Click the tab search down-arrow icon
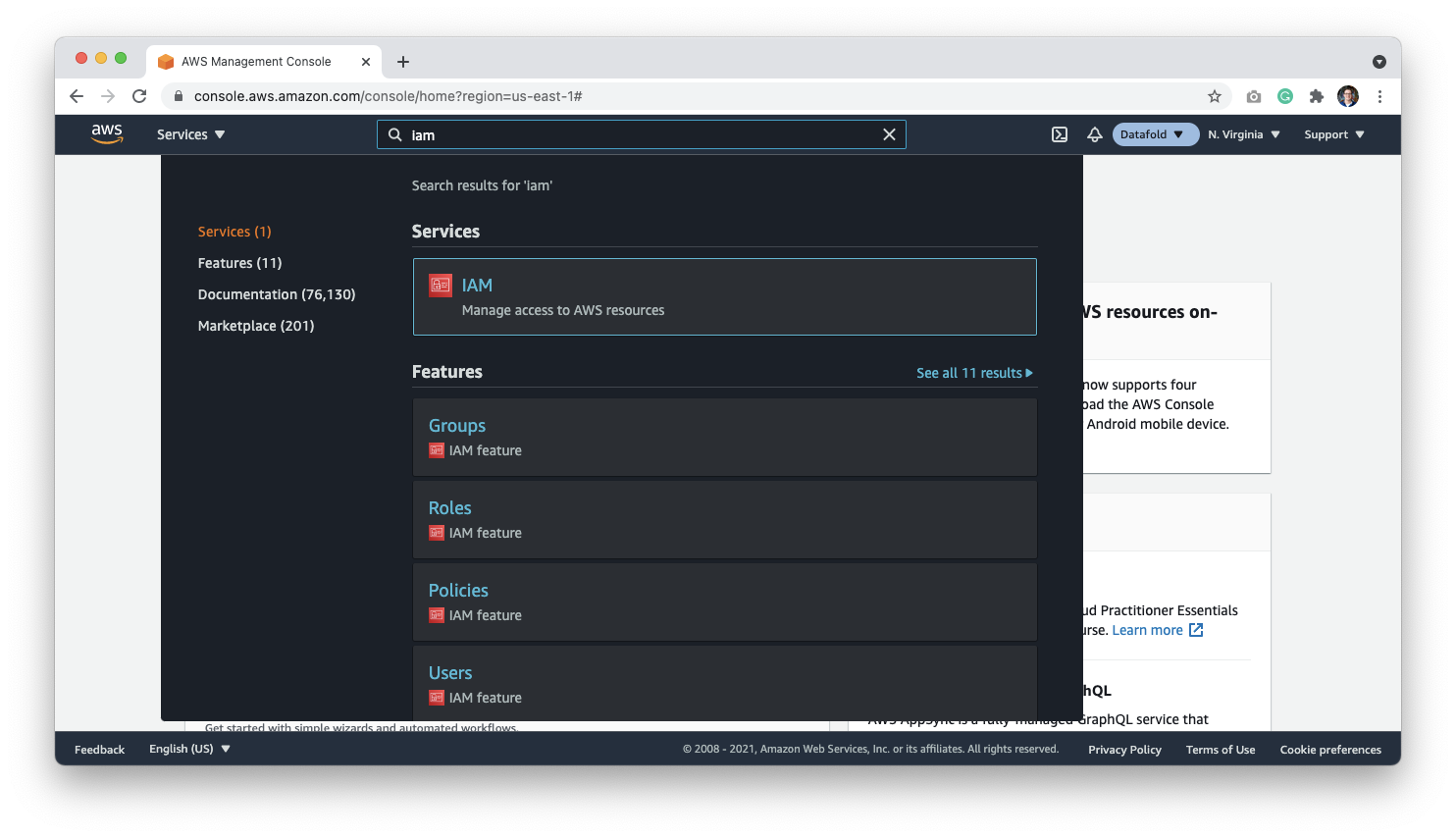 coord(1379,61)
